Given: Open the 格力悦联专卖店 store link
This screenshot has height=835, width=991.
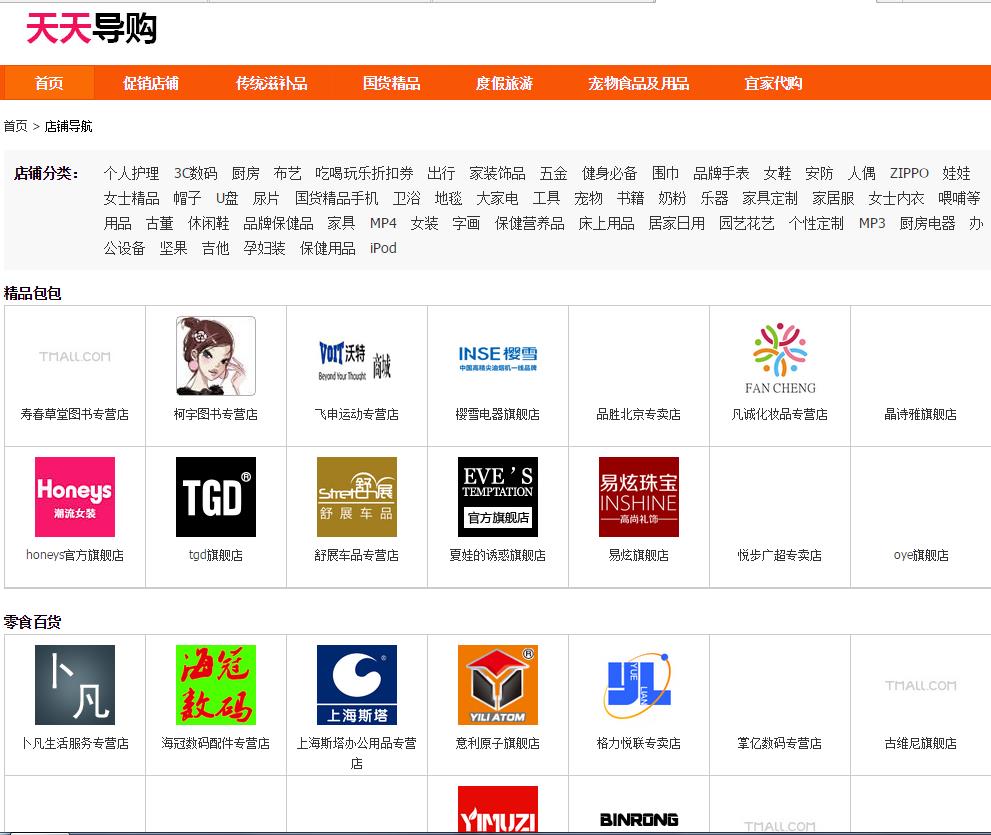Looking at the screenshot, I should pyautogui.click(x=638, y=743).
